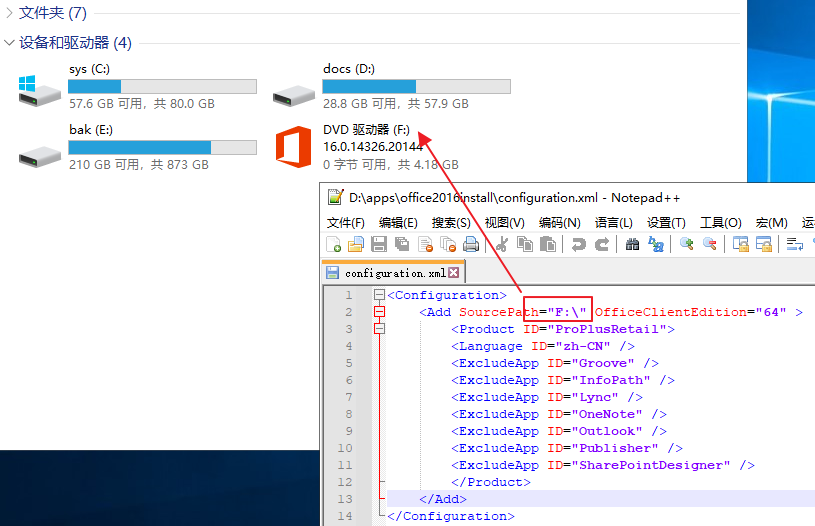
Task: Open the 工具(O) menu
Action: (x=720, y=222)
